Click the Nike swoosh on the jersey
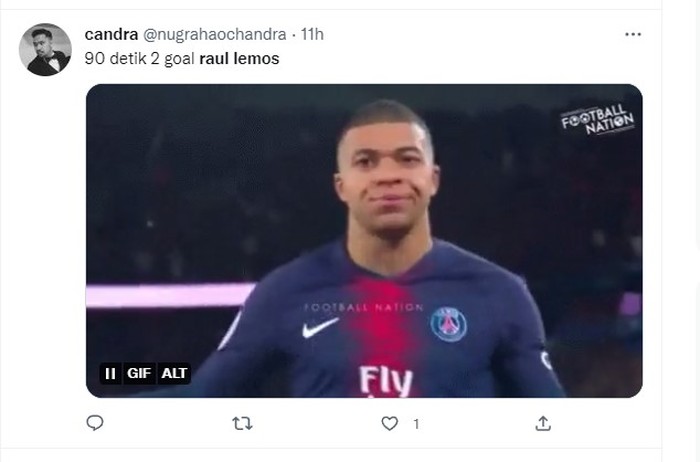 coord(320,327)
